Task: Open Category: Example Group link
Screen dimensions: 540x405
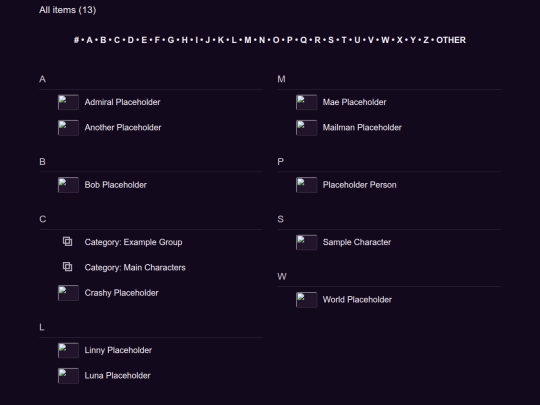Action: [133, 242]
